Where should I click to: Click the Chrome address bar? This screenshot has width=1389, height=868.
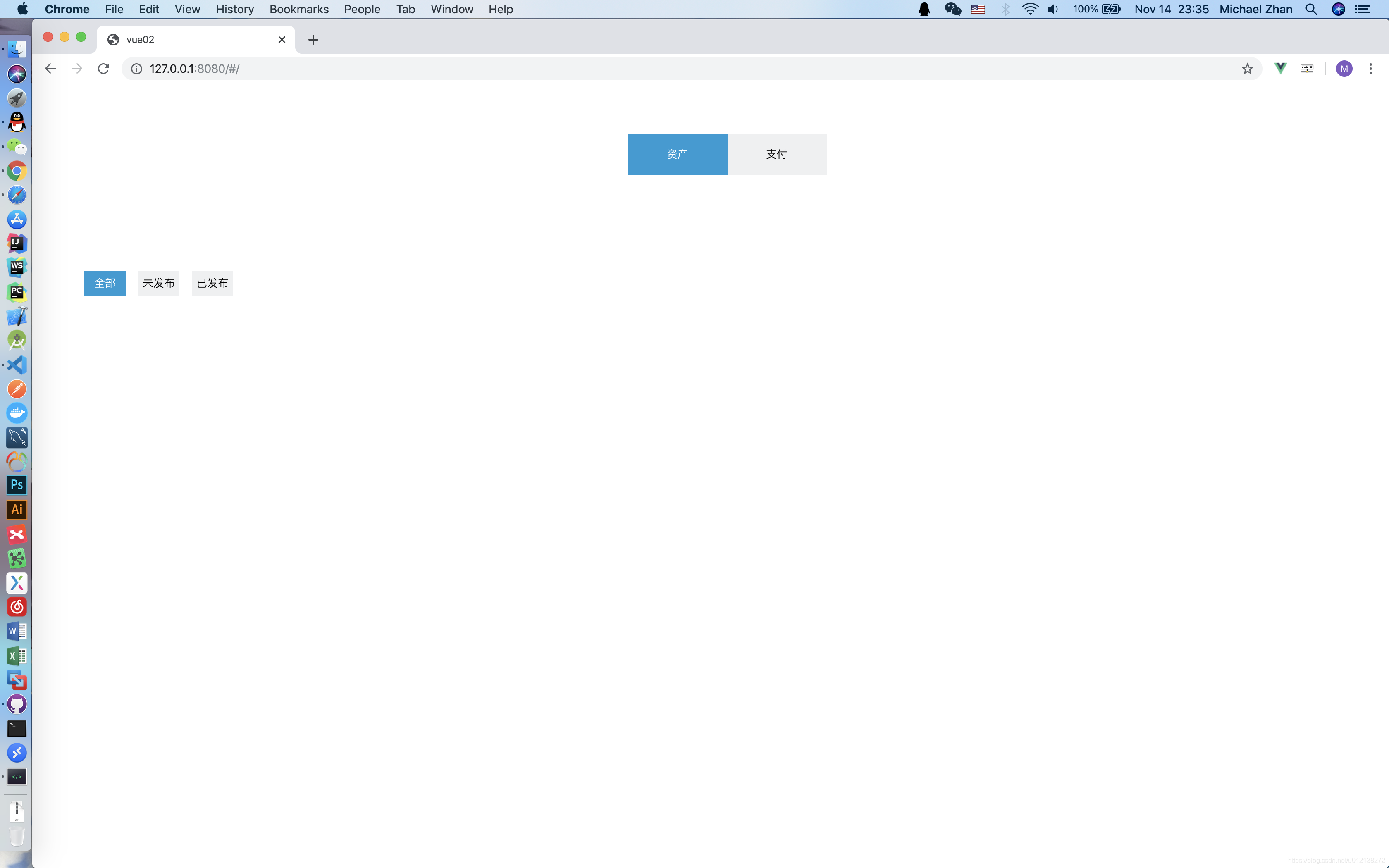click(x=694, y=68)
